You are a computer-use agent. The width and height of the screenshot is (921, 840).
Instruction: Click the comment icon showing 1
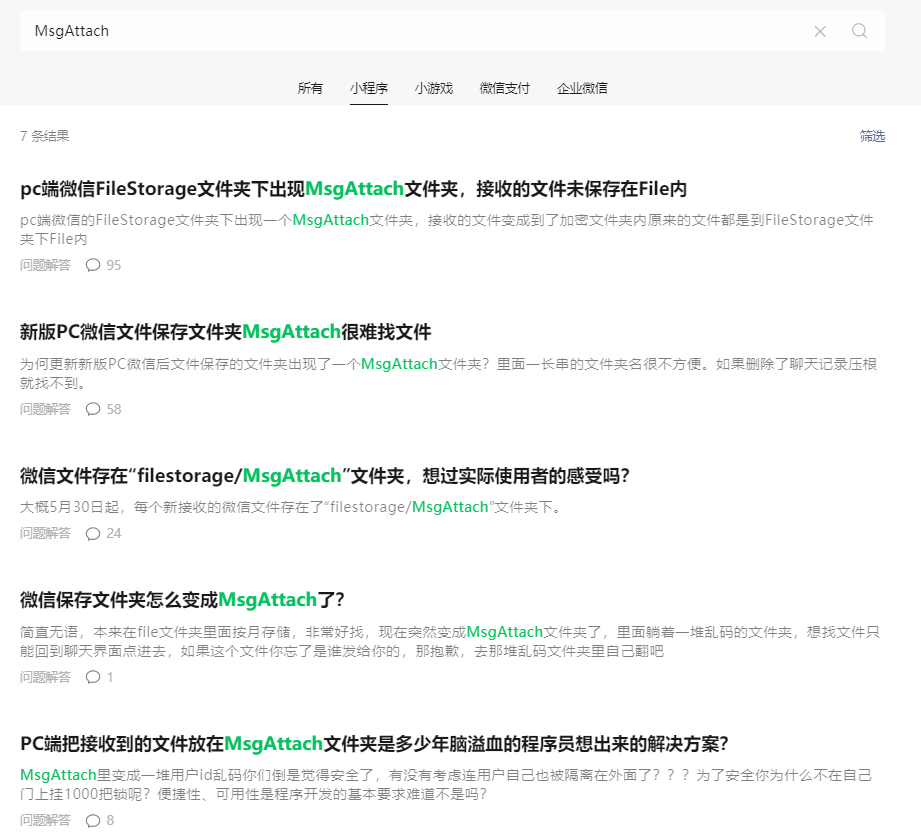pyautogui.click(x=93, y=677)
